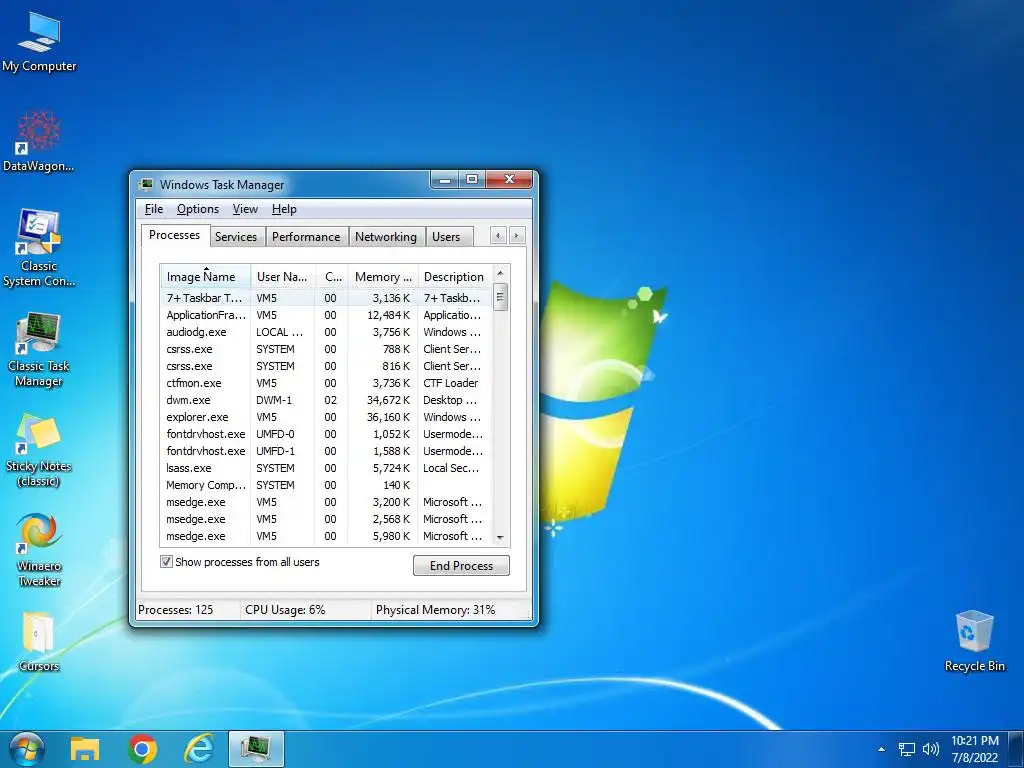Screen dimensions: 1024x768
Task: Select the Processes tab
Action: pyautogui.click(x=174, y=235)
